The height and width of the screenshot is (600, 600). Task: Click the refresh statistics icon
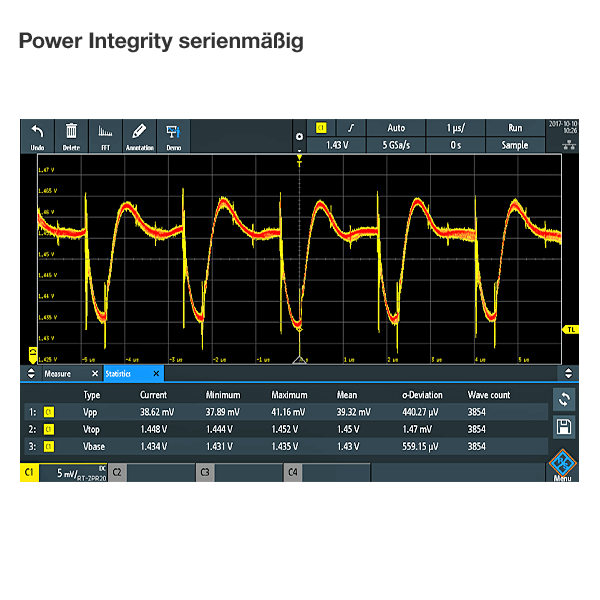coord(564,399)
